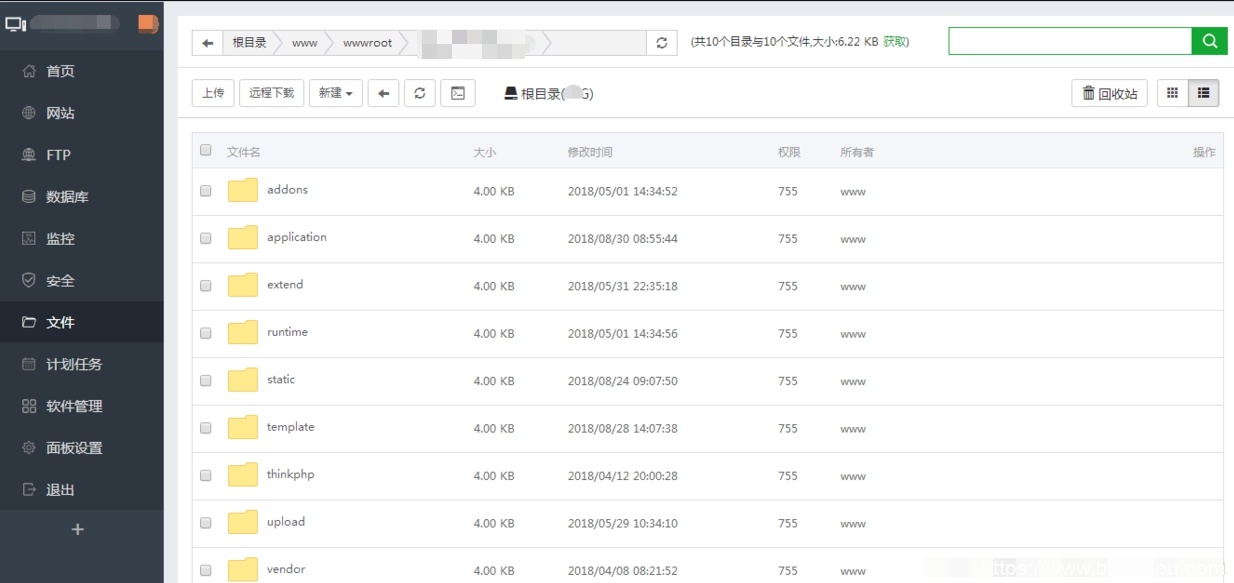
Task: Open 软件管理 in the sidebar
Action: pyautogui.click(x=82, y=406)
